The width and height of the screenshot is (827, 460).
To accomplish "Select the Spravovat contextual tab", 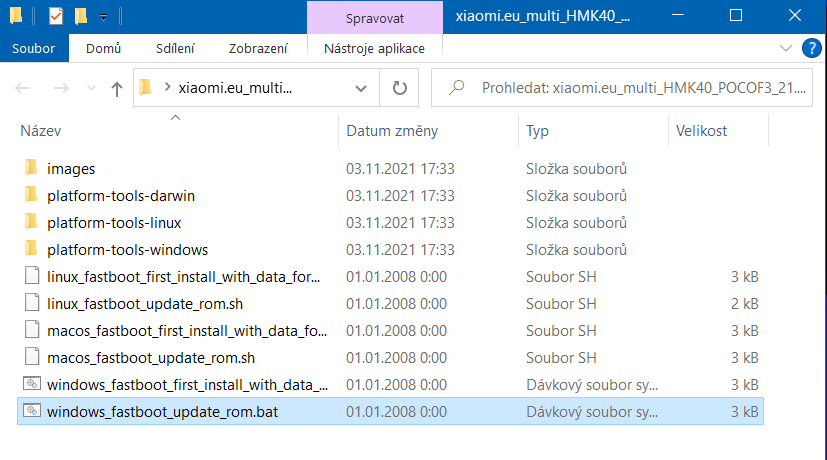I will tap(374, 18).
